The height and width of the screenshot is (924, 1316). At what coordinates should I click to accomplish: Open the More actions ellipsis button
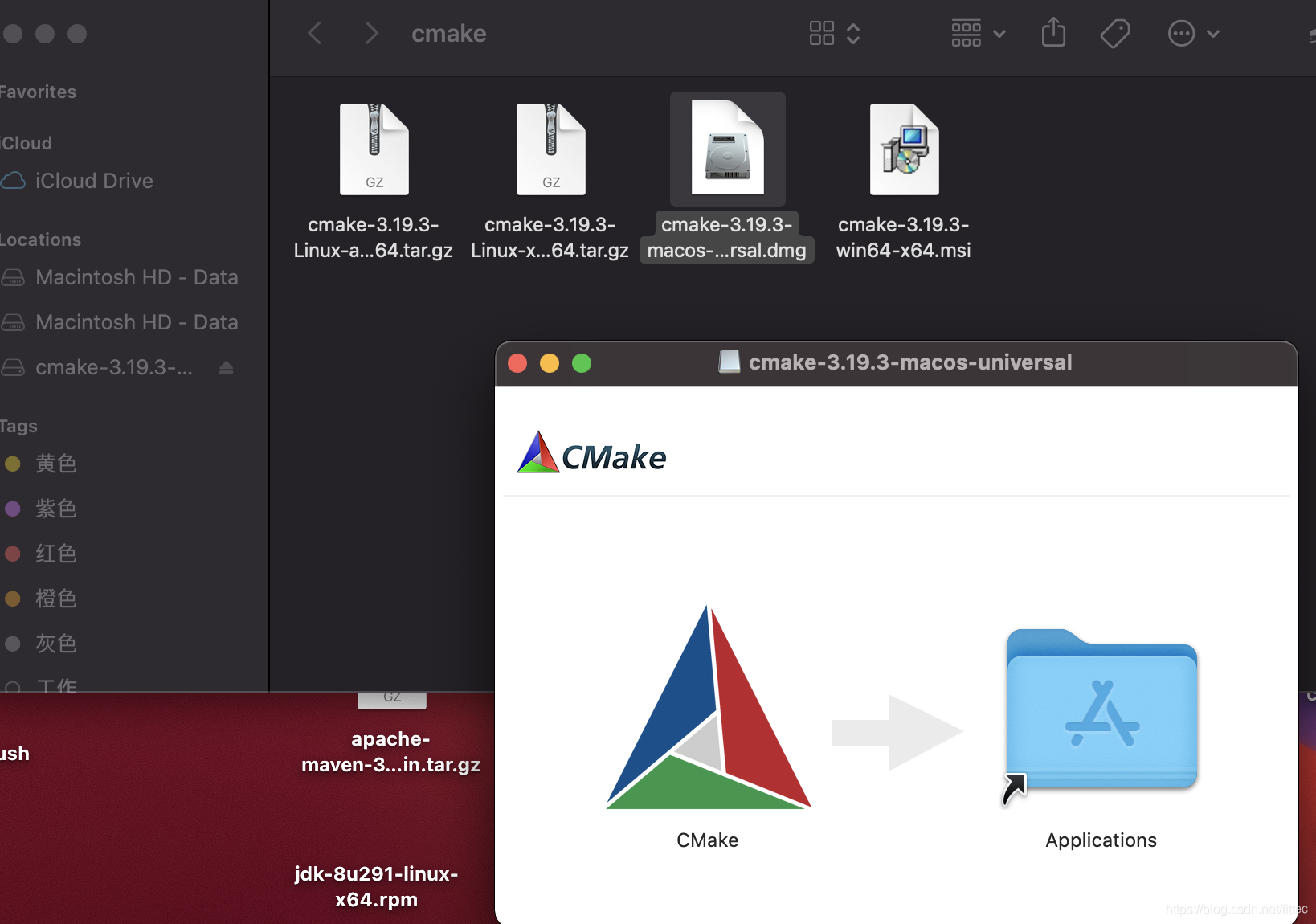coord(1181,34)
